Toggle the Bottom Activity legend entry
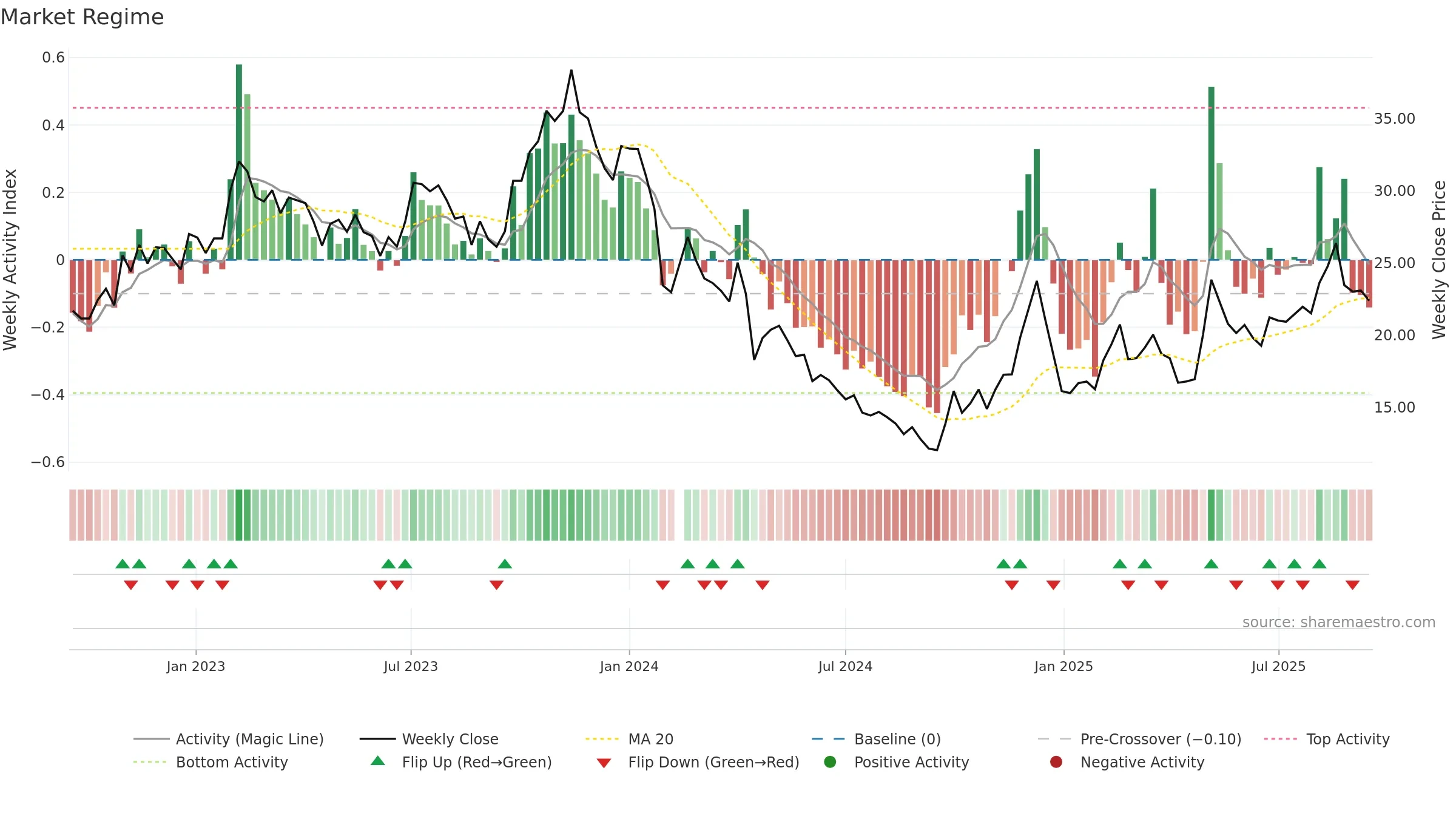This screenshot has height=819, width=1456. [x=211, y=762]
